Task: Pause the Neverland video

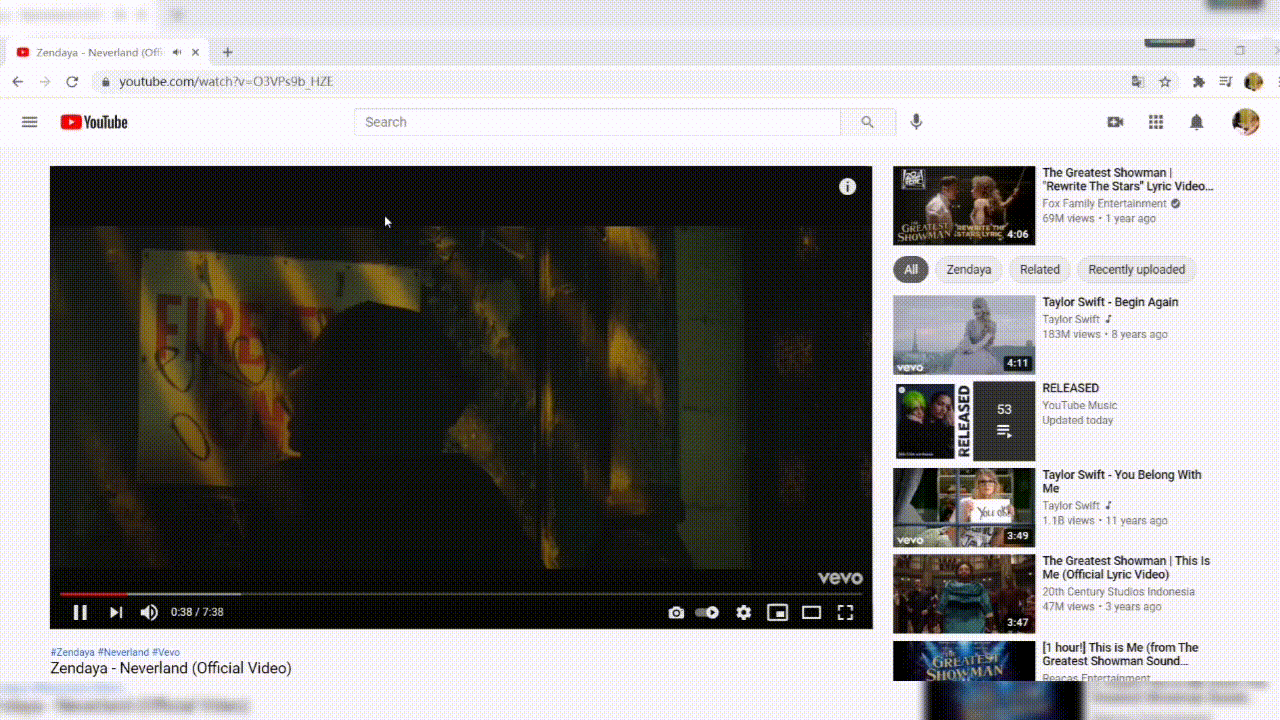Action: tap(80, 613)
